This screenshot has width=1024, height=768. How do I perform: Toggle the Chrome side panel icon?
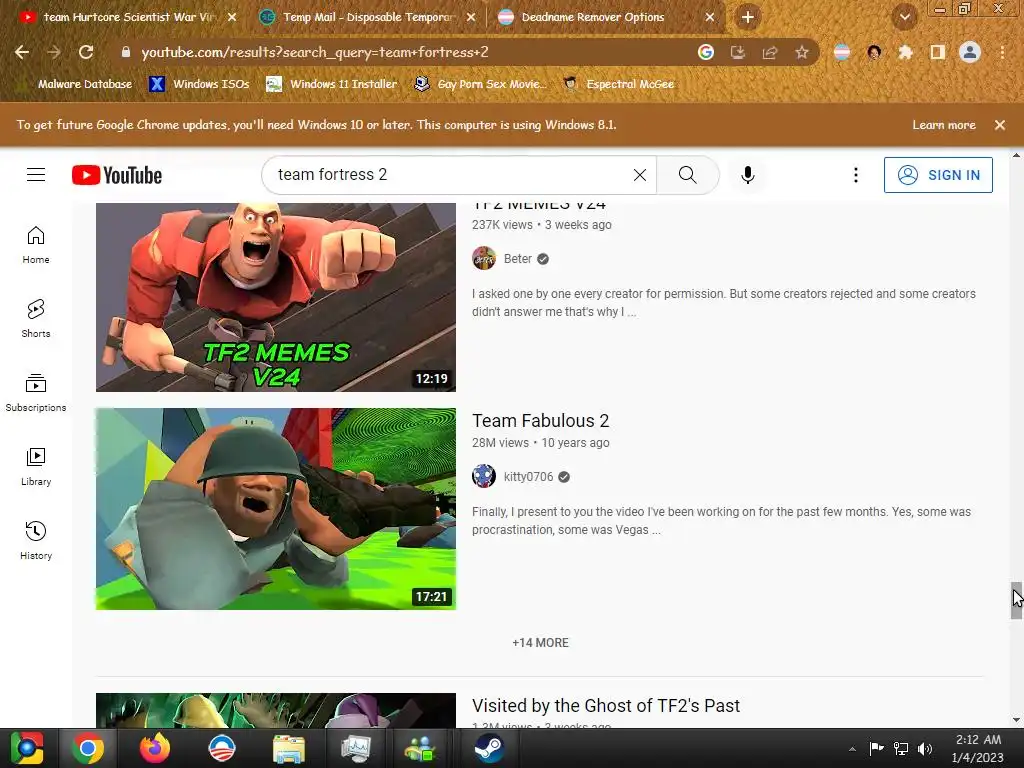pyautogui.click(x=938, y=52)
